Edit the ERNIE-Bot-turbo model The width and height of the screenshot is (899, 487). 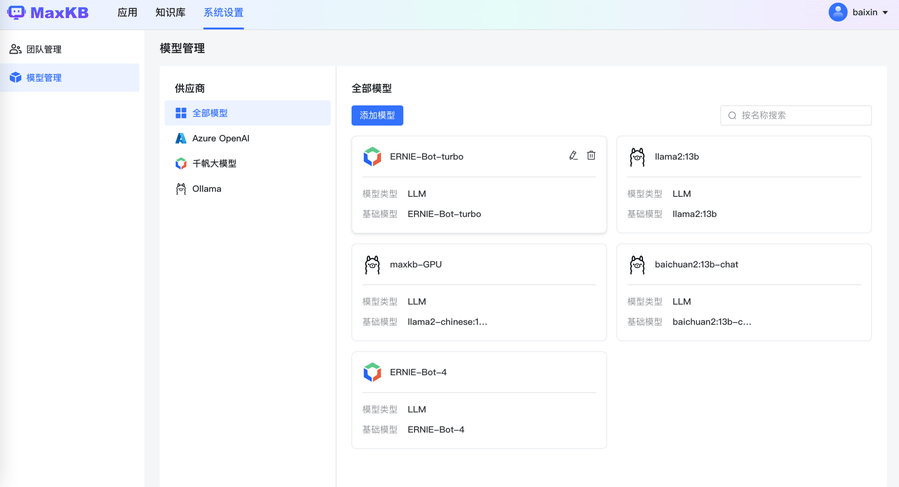coord(573,155)
